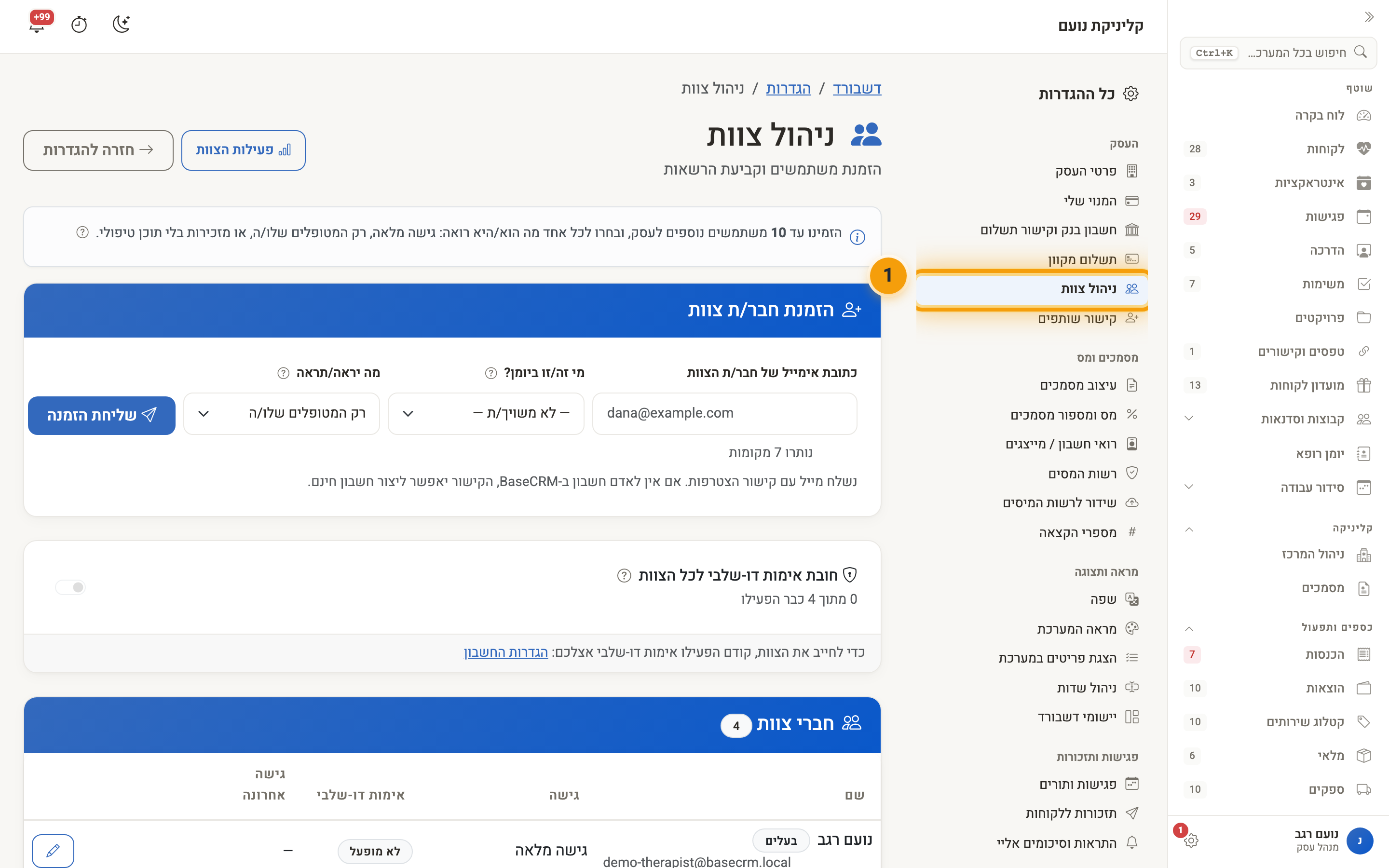This screenshot has height=868, width=1389.
Task: Open הכנסות income in sidebar
Action: (1278, 654)
